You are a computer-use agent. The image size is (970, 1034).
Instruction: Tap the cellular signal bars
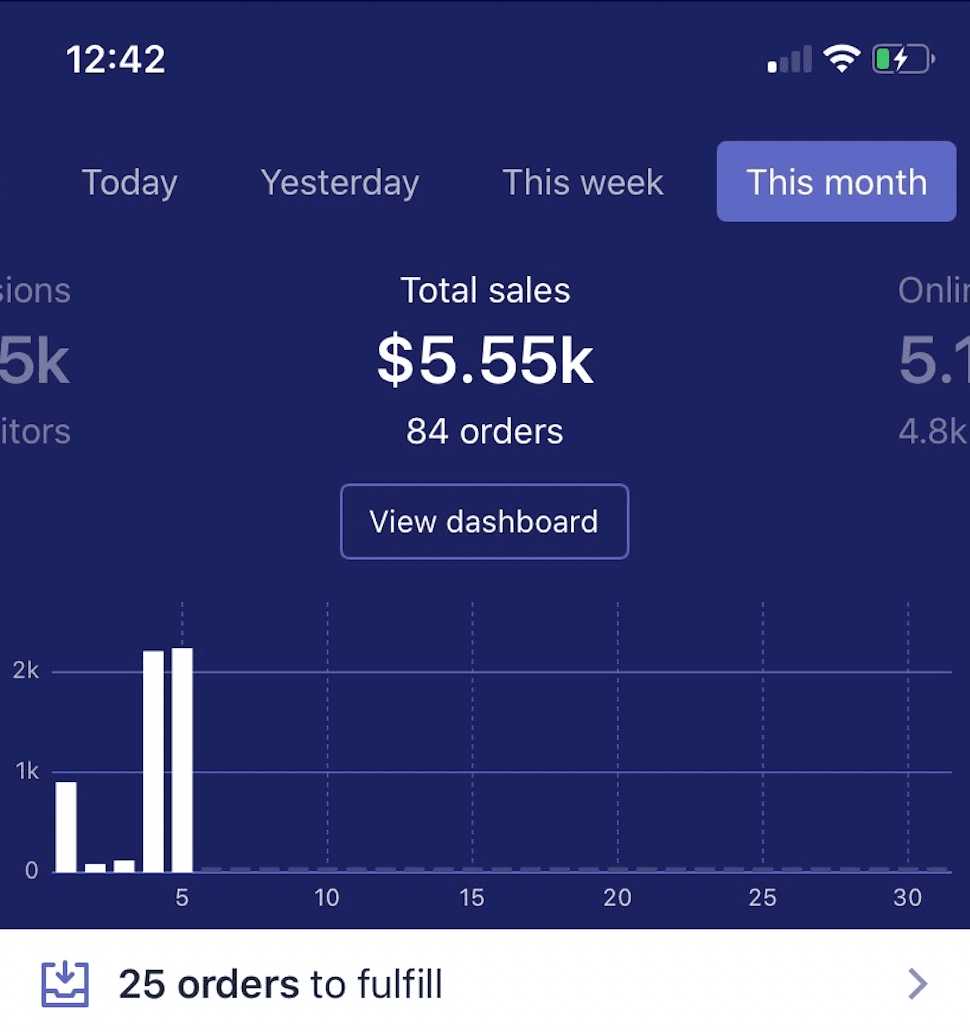[x=790, y=61]
